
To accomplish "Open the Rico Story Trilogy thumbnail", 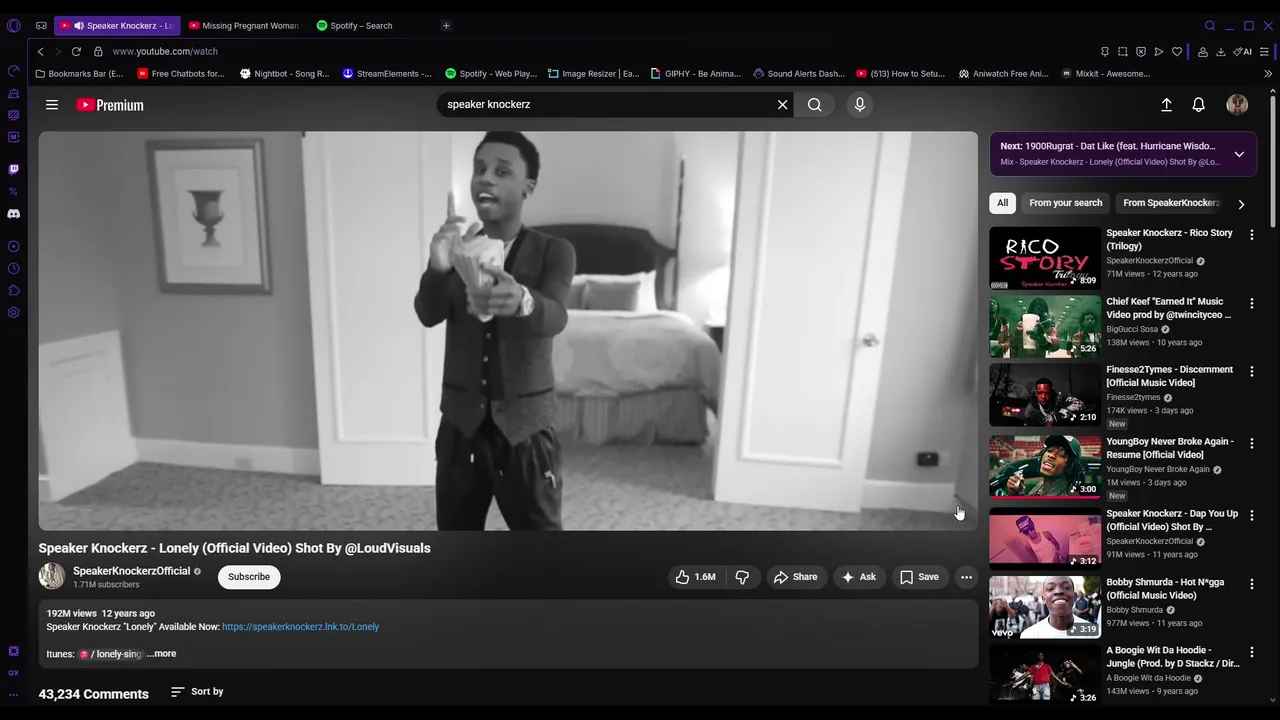I will [x=1045, y=258].
